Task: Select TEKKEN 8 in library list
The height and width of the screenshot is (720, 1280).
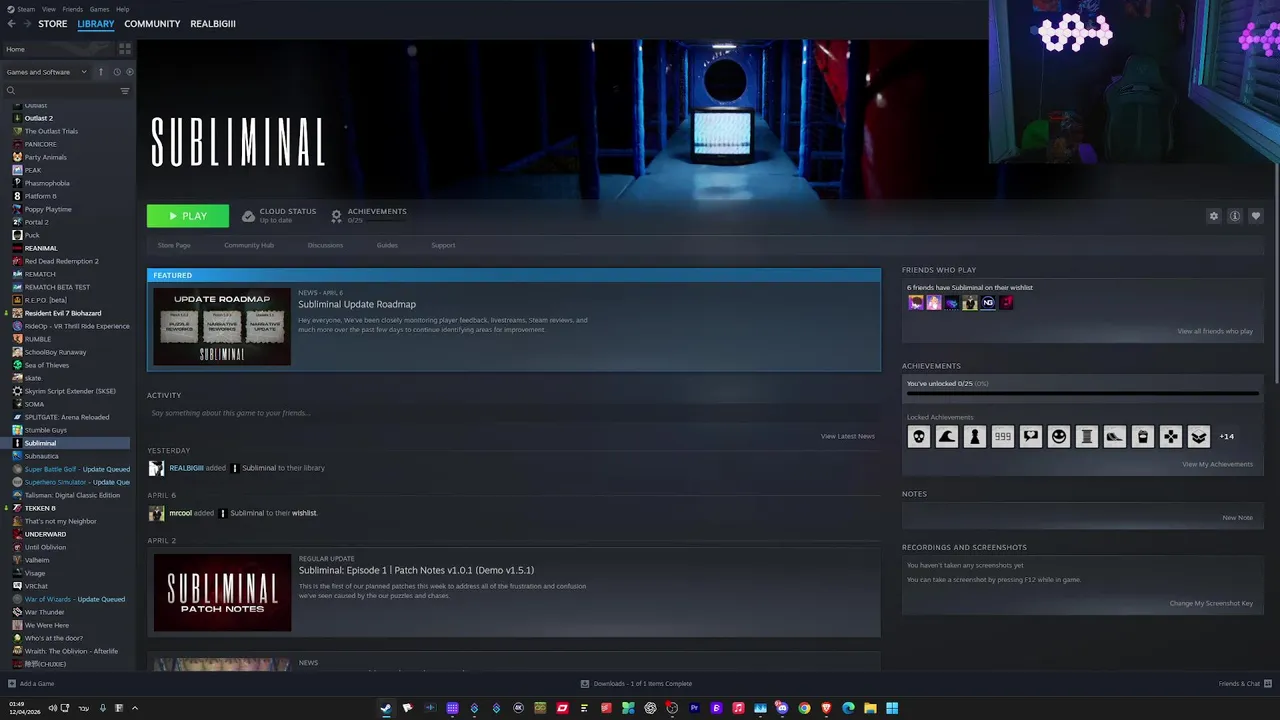Action: click(40, 508)
